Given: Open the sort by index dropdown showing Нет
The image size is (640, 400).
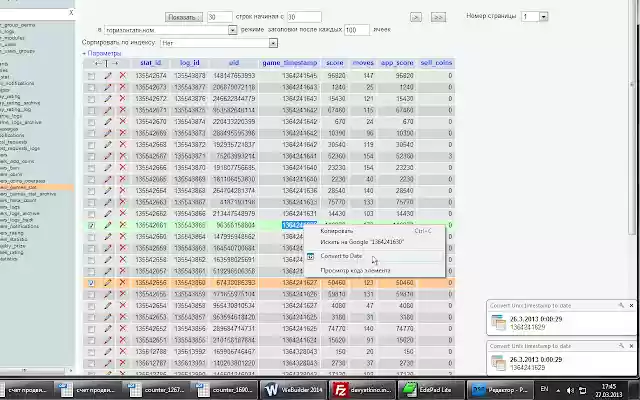Looking at the screenshot, I should point(219,43).
